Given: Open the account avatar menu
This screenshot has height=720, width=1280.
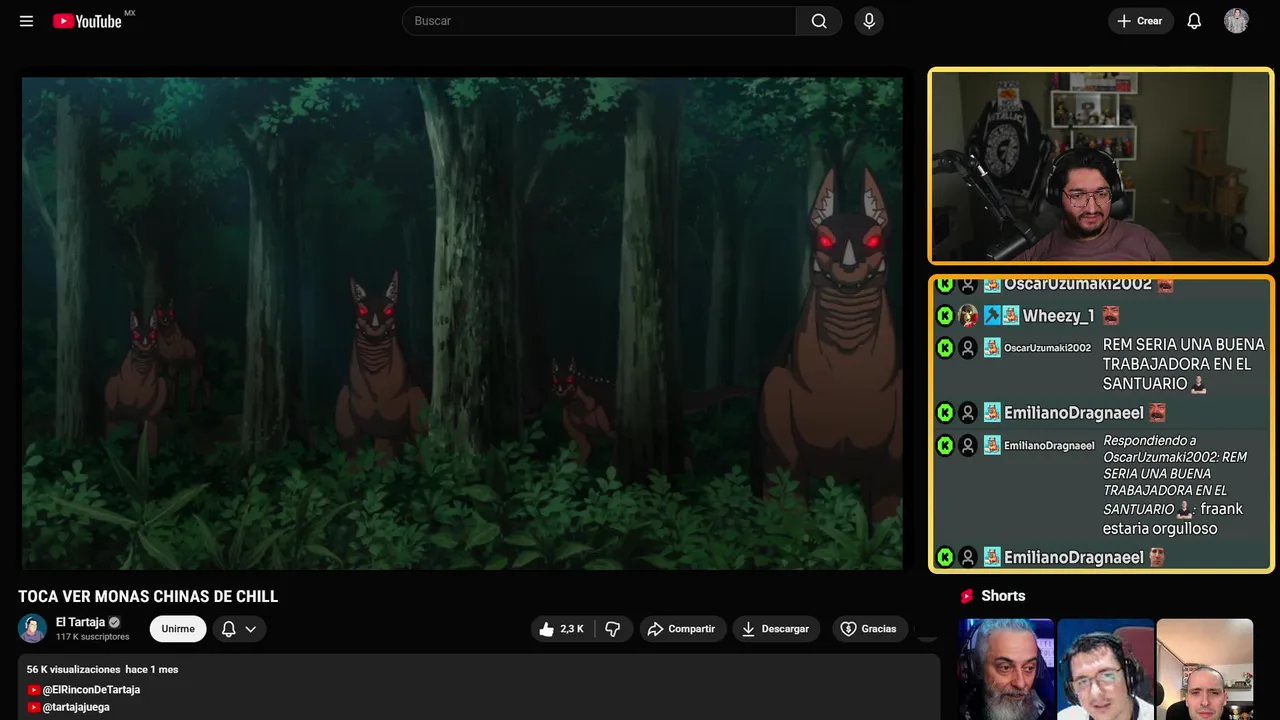Looking at the screenshot, I should (1236, 21).
